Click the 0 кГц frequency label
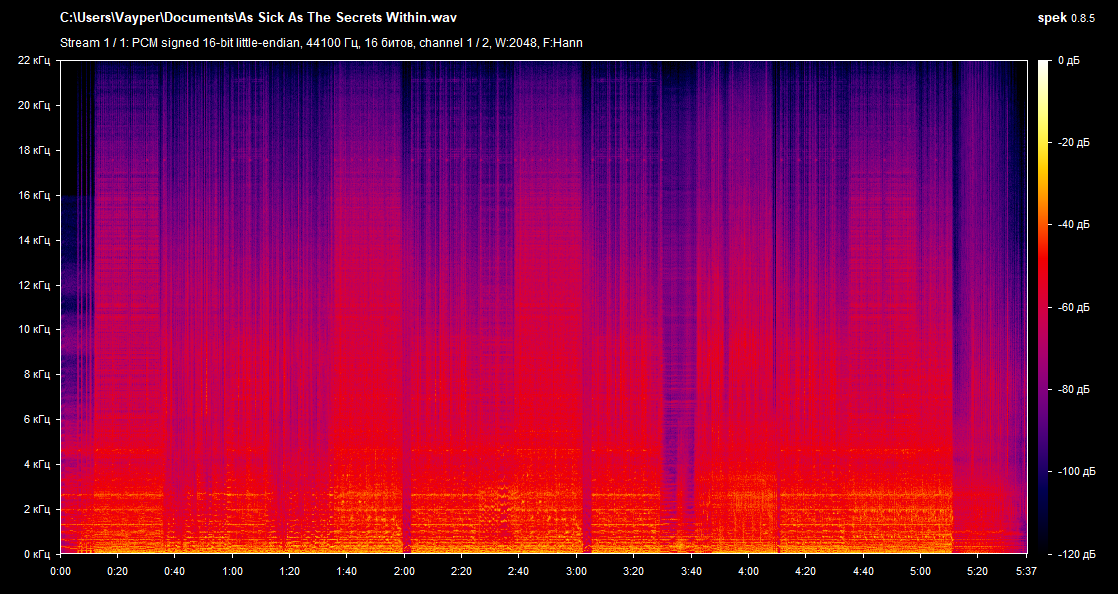Viewport: 1118px width, 594px height. [x=36, y=554]
